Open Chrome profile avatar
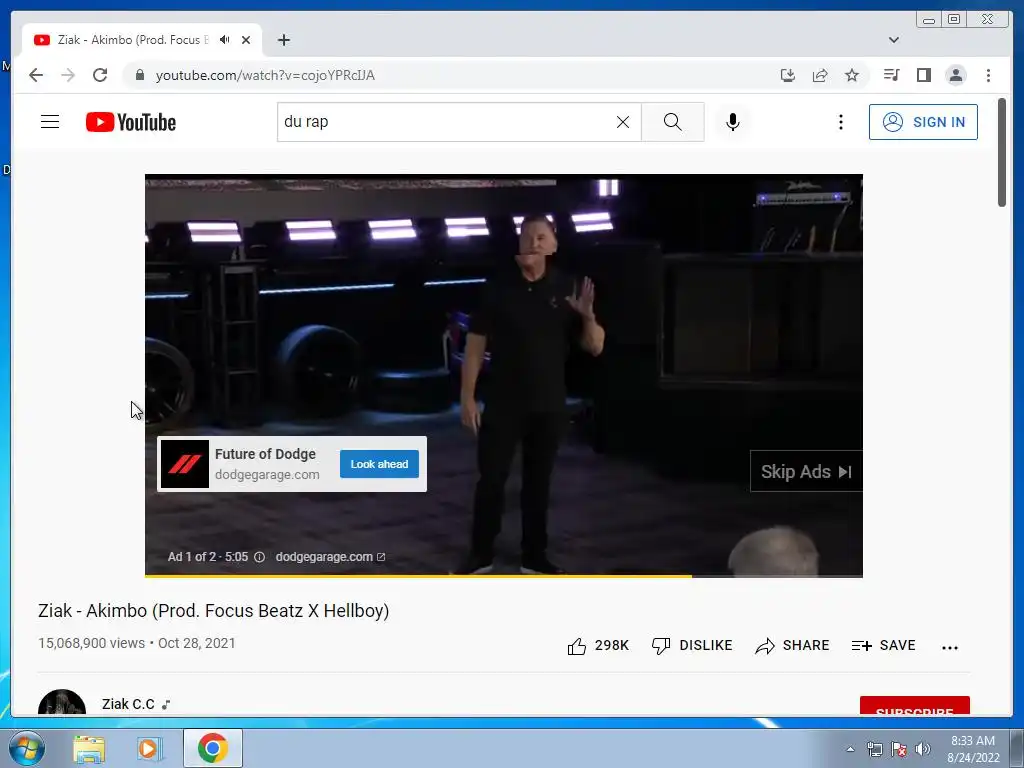 tap(955, 75)
